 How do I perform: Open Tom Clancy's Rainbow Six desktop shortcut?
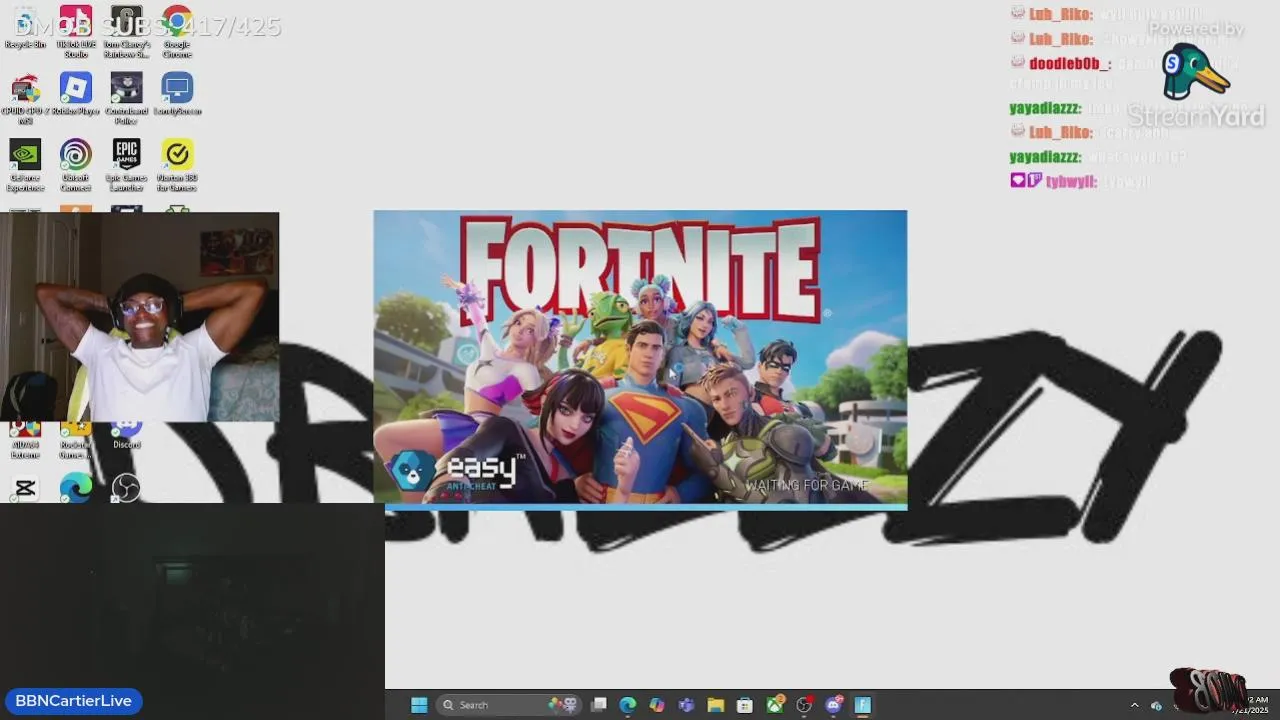[x=127, y=32]
